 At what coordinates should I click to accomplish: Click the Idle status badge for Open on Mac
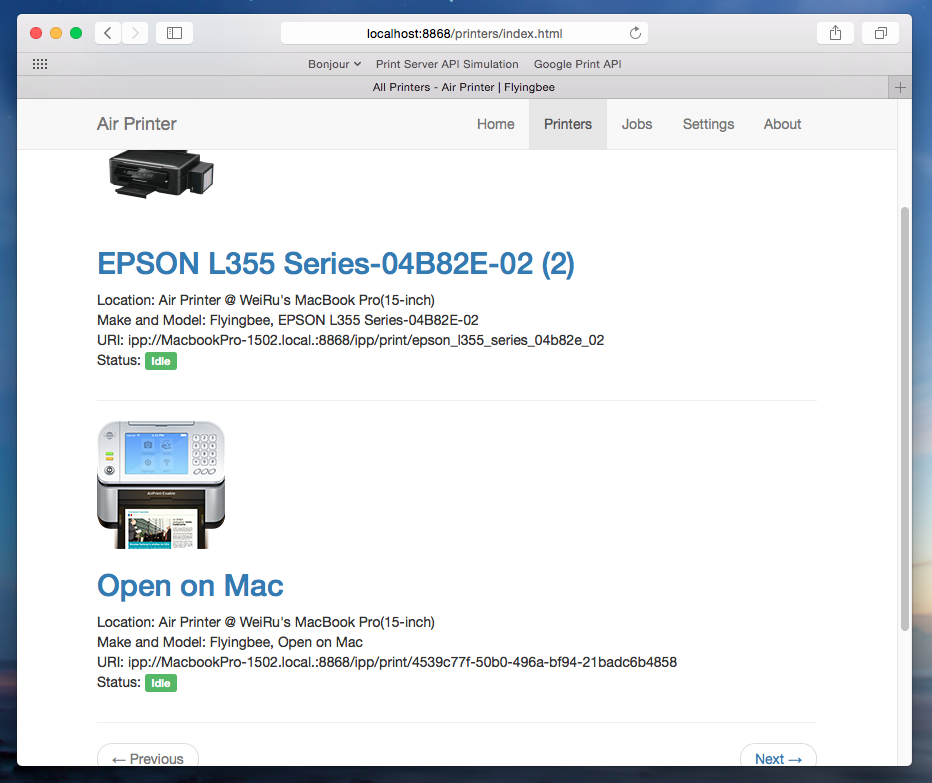[x=160, y=683]
